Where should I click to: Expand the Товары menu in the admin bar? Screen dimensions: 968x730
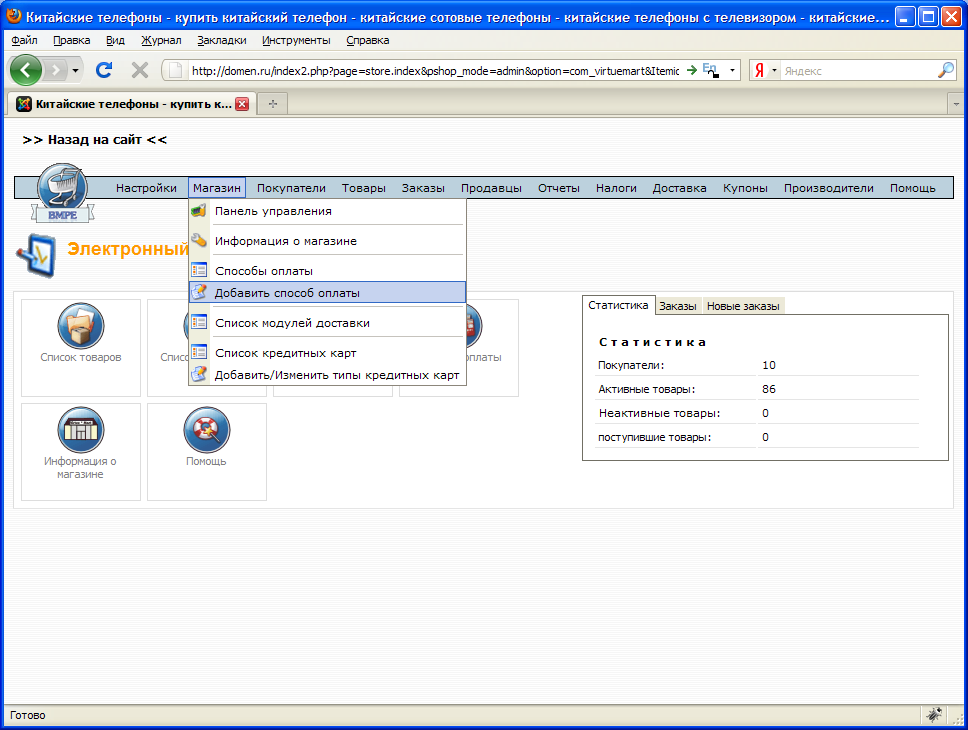tap(363, 188)
